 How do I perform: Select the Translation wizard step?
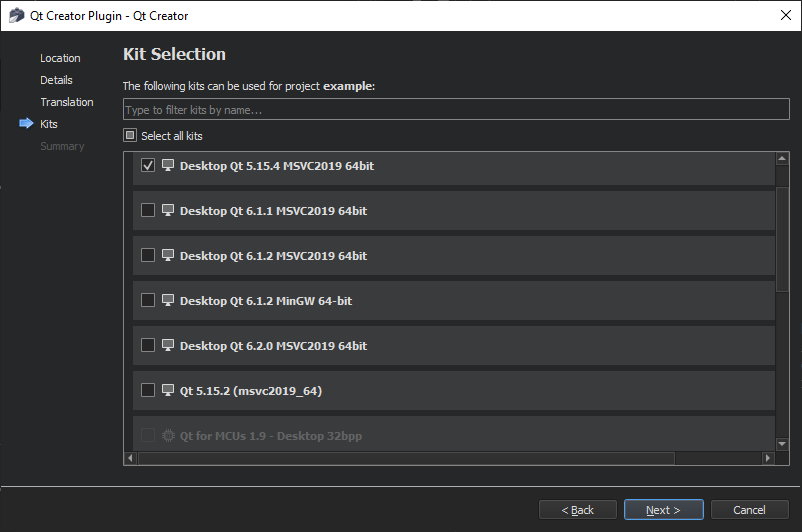click(67, 102)
